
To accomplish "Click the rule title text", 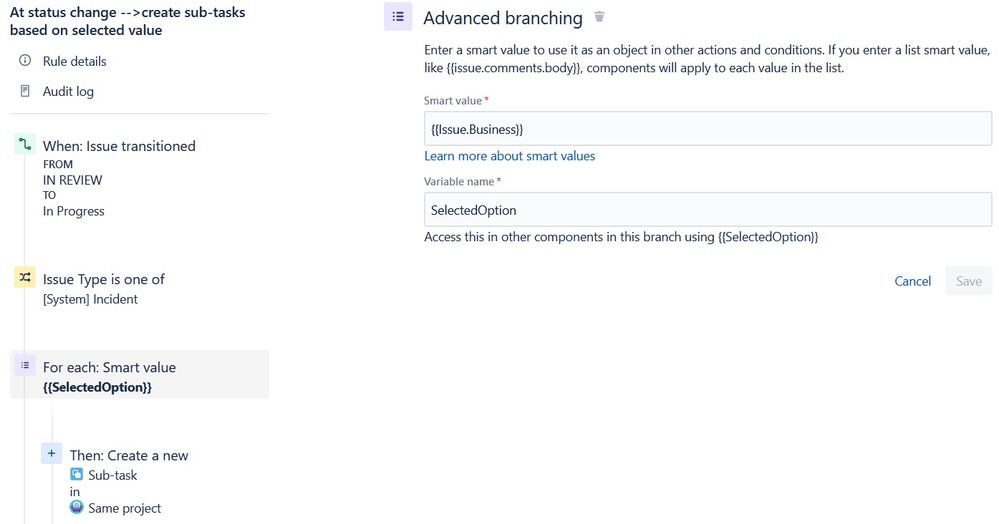I will [127, 21].
